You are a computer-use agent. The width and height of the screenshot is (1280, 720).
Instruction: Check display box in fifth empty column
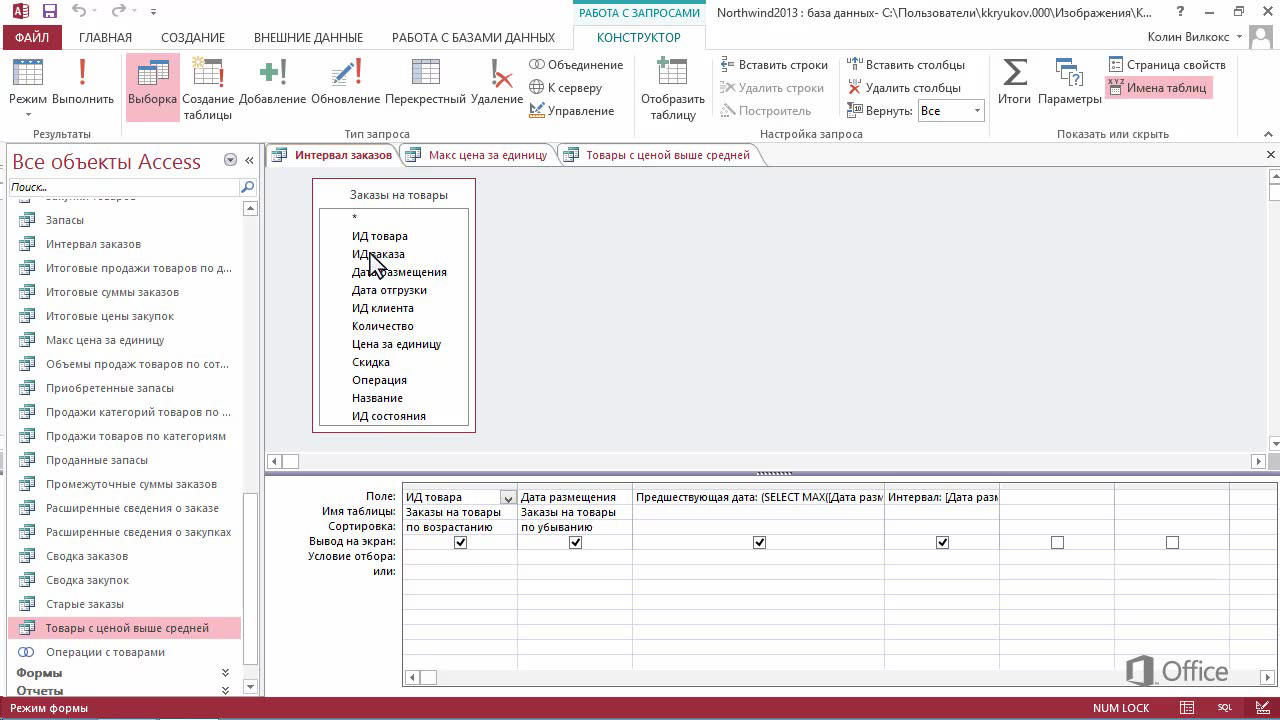1057,542
